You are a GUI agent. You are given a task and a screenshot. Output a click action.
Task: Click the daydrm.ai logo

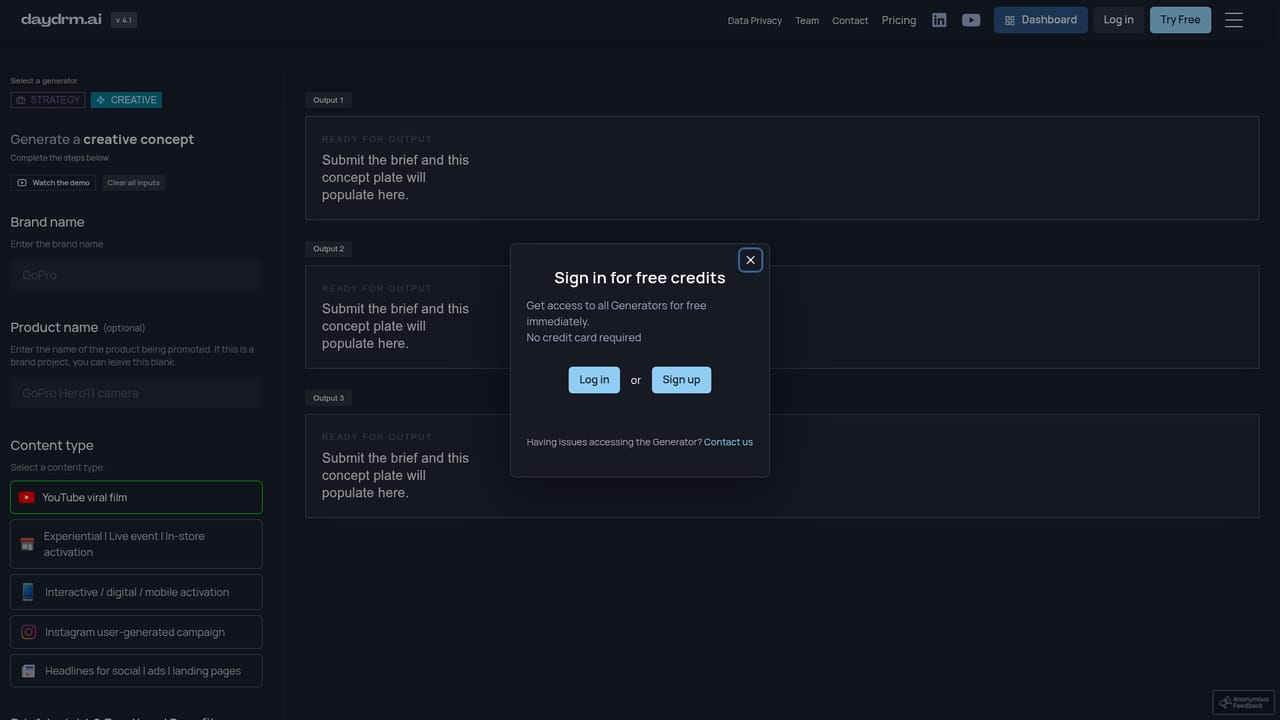pyautogui.click(x=59, y=20)
